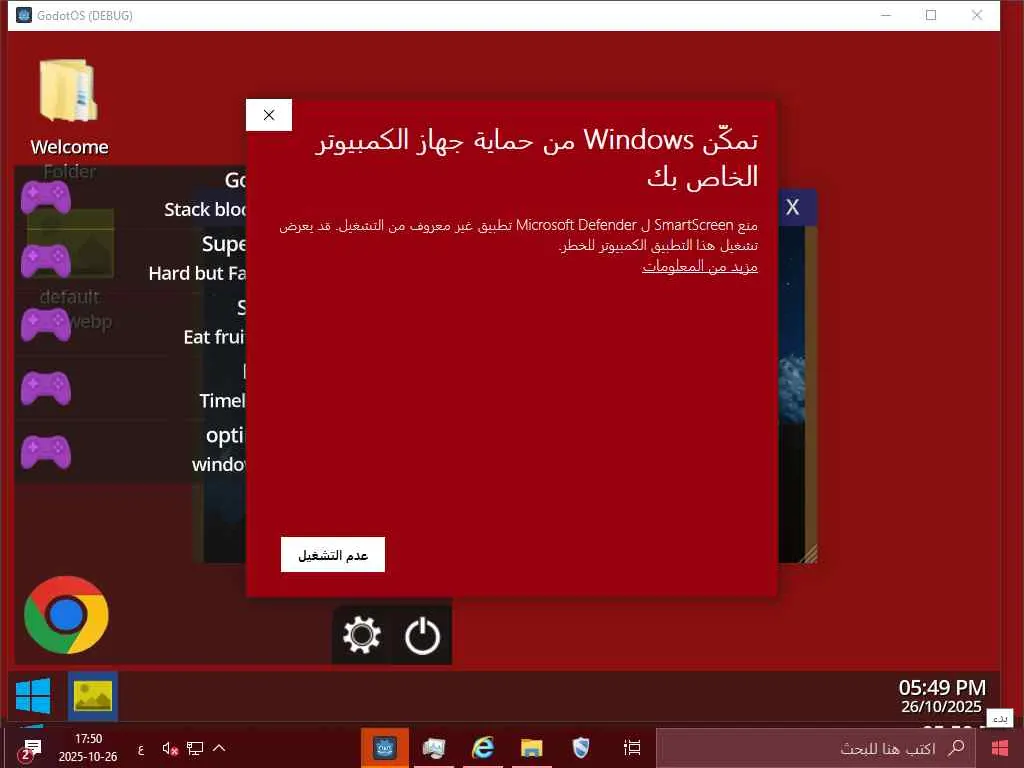Viewport: 1024px width, 768px height.
Task: Open settings with the gear icon
Action: tap(362, 635)
